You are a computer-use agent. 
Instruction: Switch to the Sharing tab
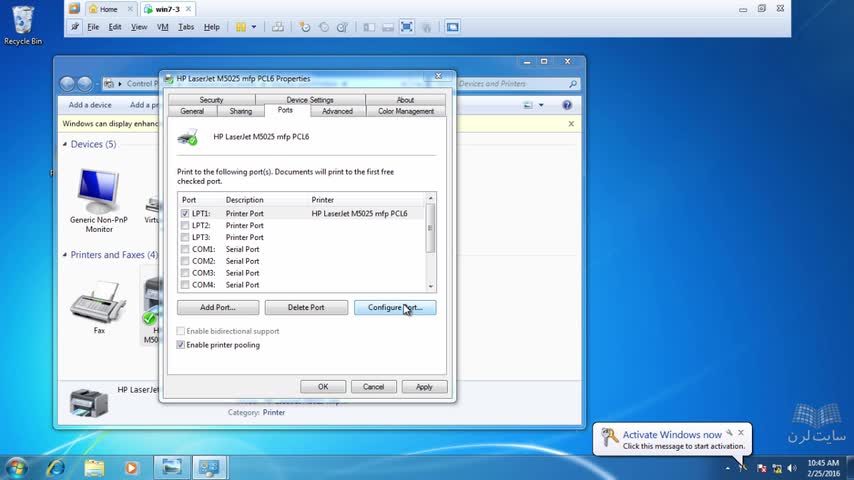tap(241, 111)
